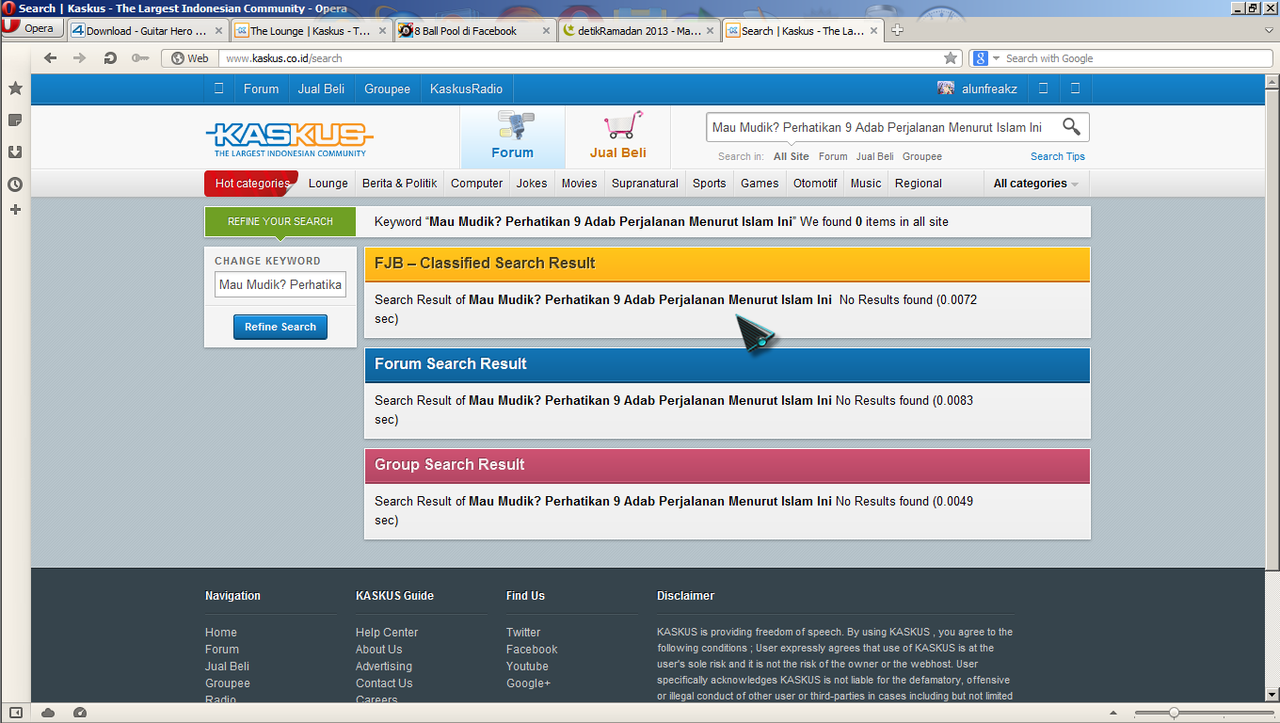This screenshot has width=1280, height=723.
Task: Open the alunfreakz username link
Action: coord(989,89)
